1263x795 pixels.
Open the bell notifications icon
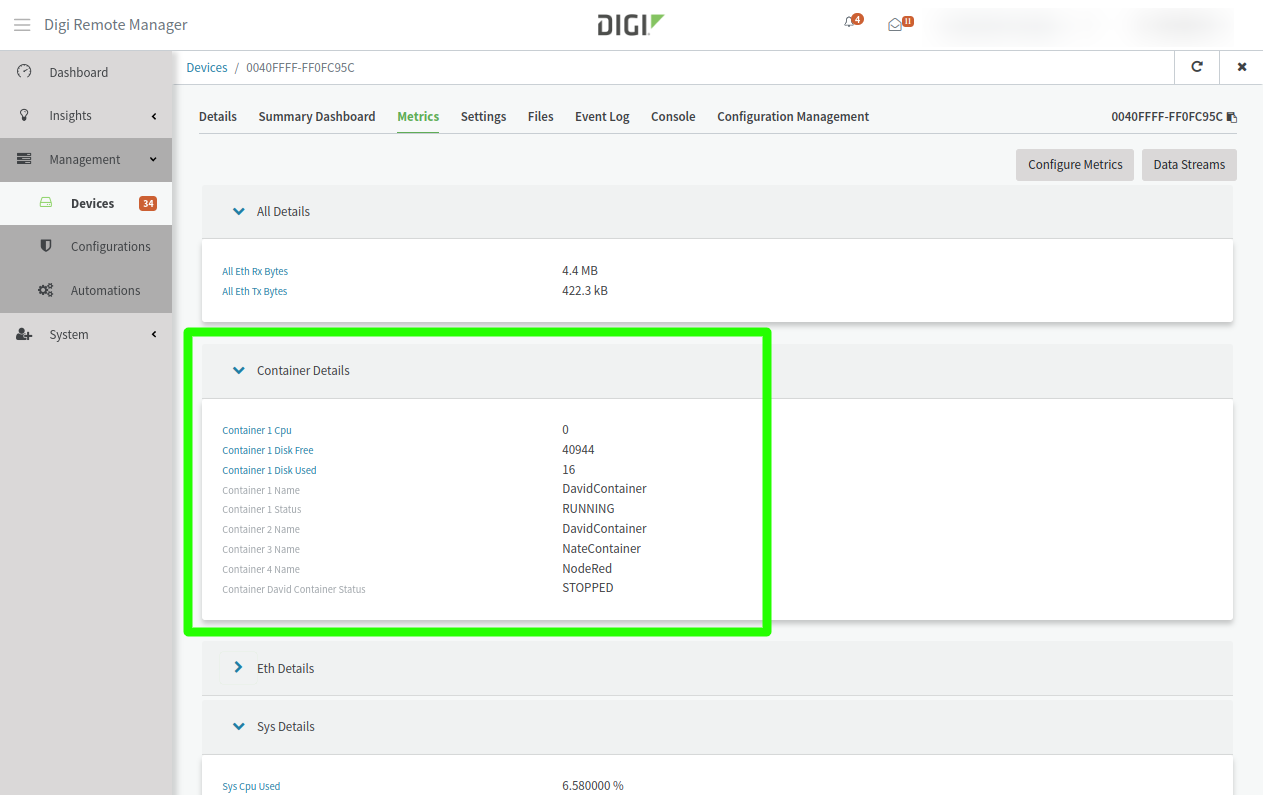[x=849, y=24]
